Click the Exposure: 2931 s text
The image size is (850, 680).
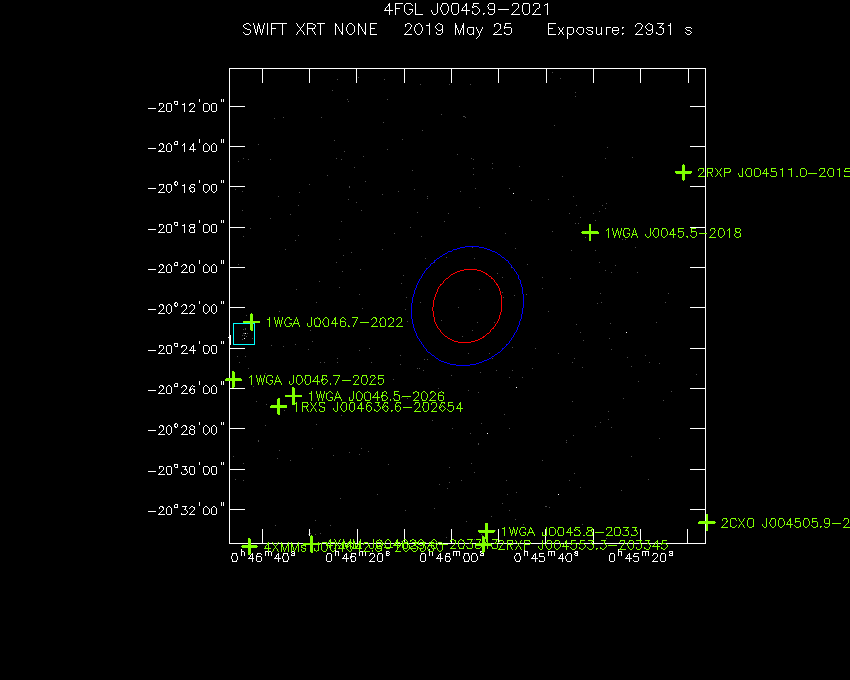(x=620, y=30)
